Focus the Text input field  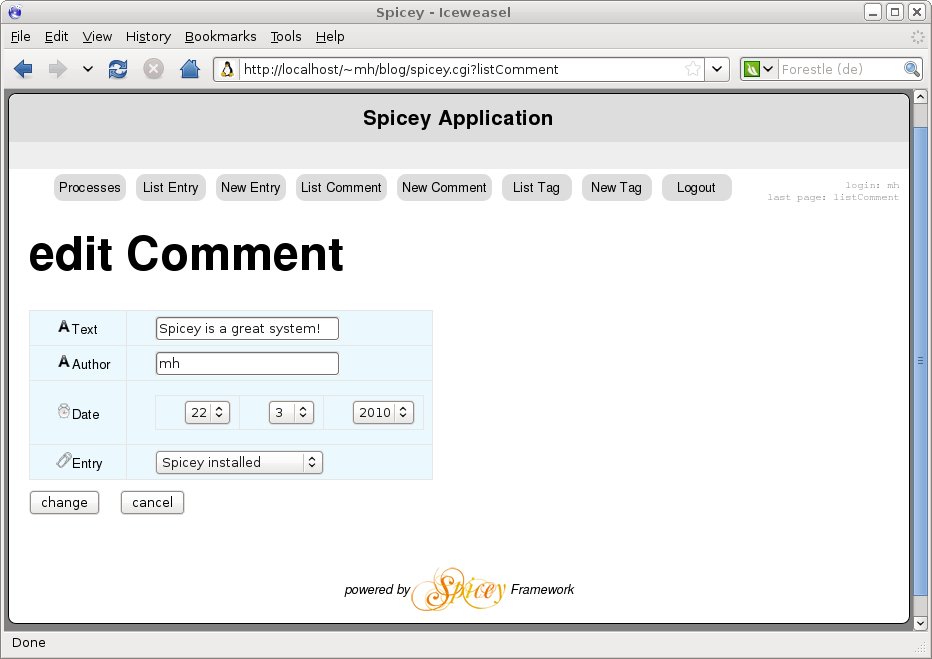click(x=247, y=329)
